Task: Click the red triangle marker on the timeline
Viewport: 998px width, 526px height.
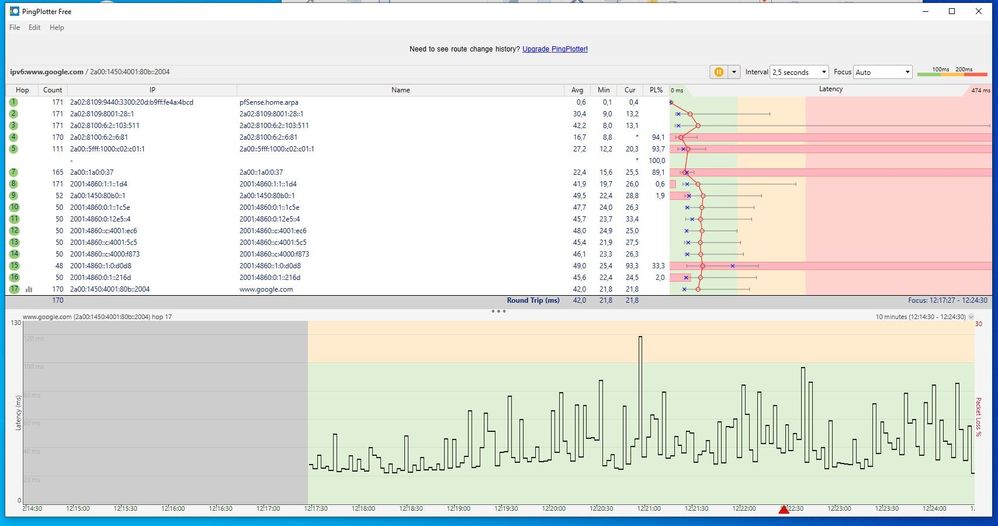Action: (784, 509)
